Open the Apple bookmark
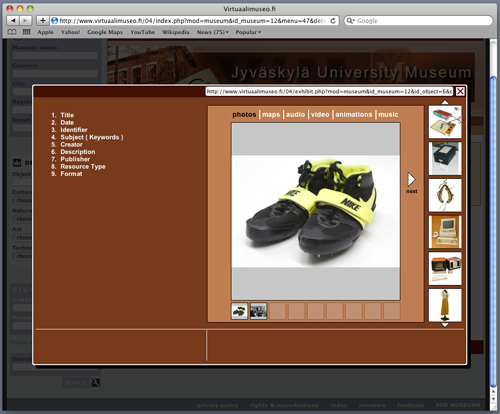 pyautogui.click(x=45, y=32)
